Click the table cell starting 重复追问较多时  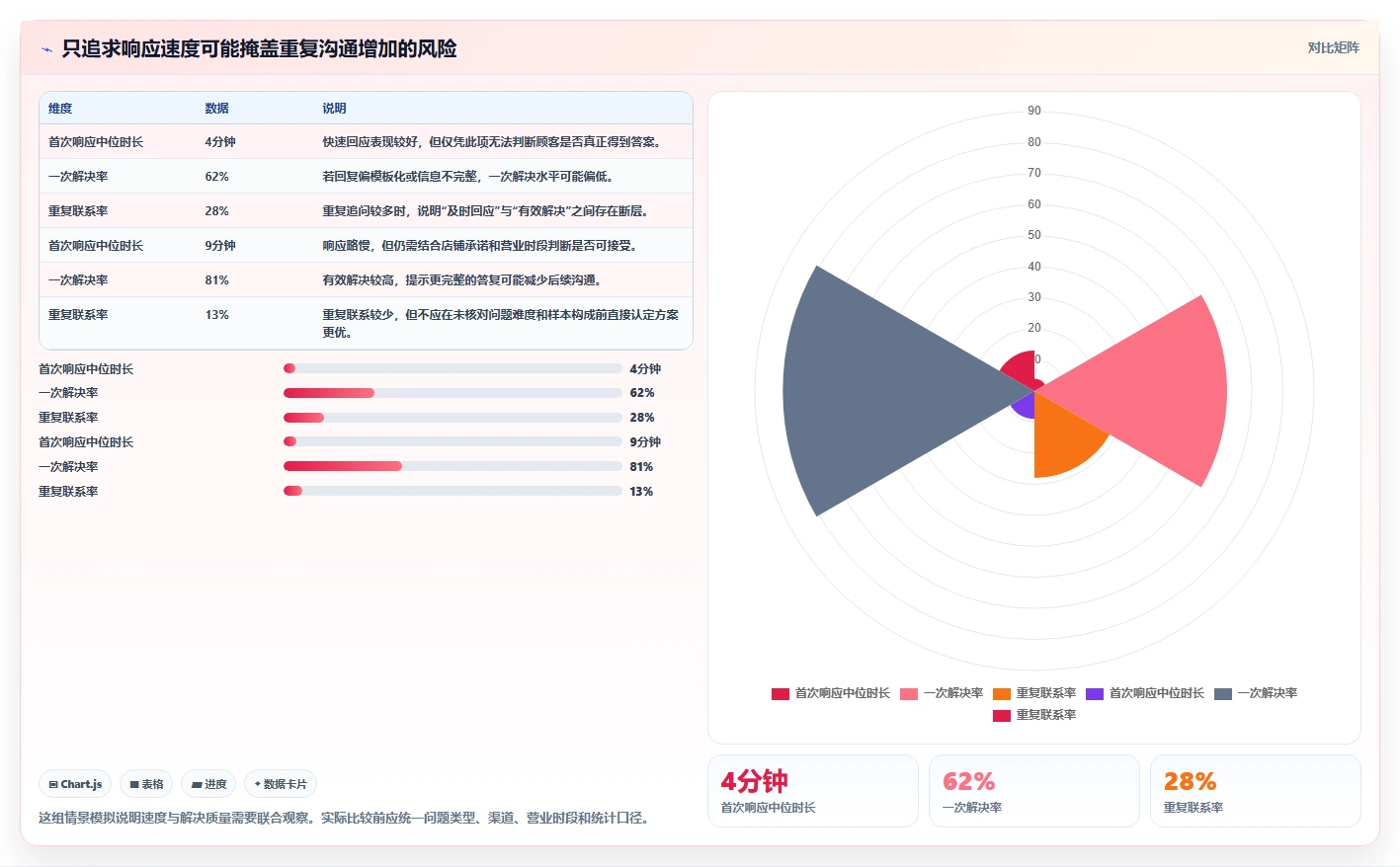click(504, 211)
